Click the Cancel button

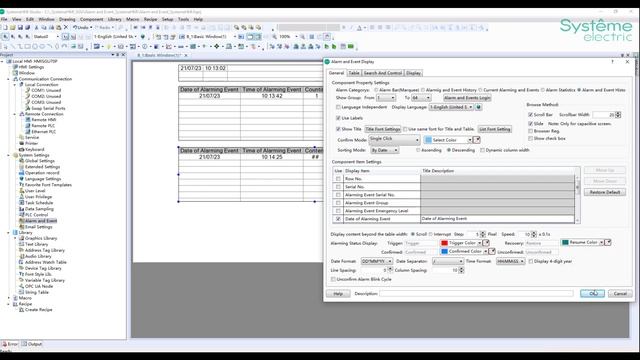tap(620, 293)
